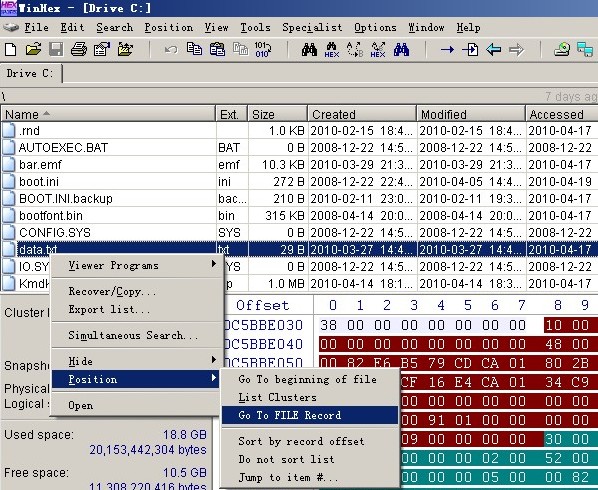The image size is (598, 490).
Task: Click the Copy block toolbar icon
Action: tap(195, 50)
